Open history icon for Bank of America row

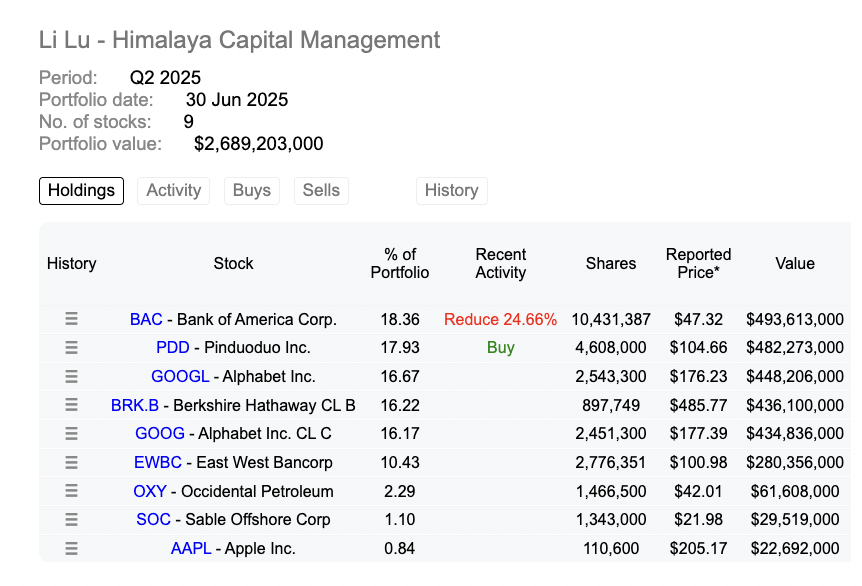coord(71,319)
